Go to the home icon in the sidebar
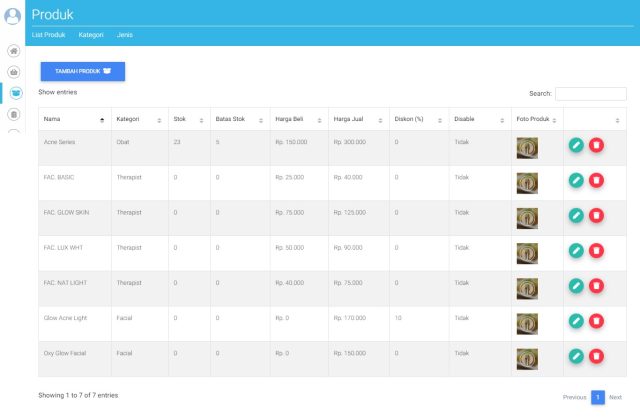Viewport: 640px width, 418px height. 14,51
